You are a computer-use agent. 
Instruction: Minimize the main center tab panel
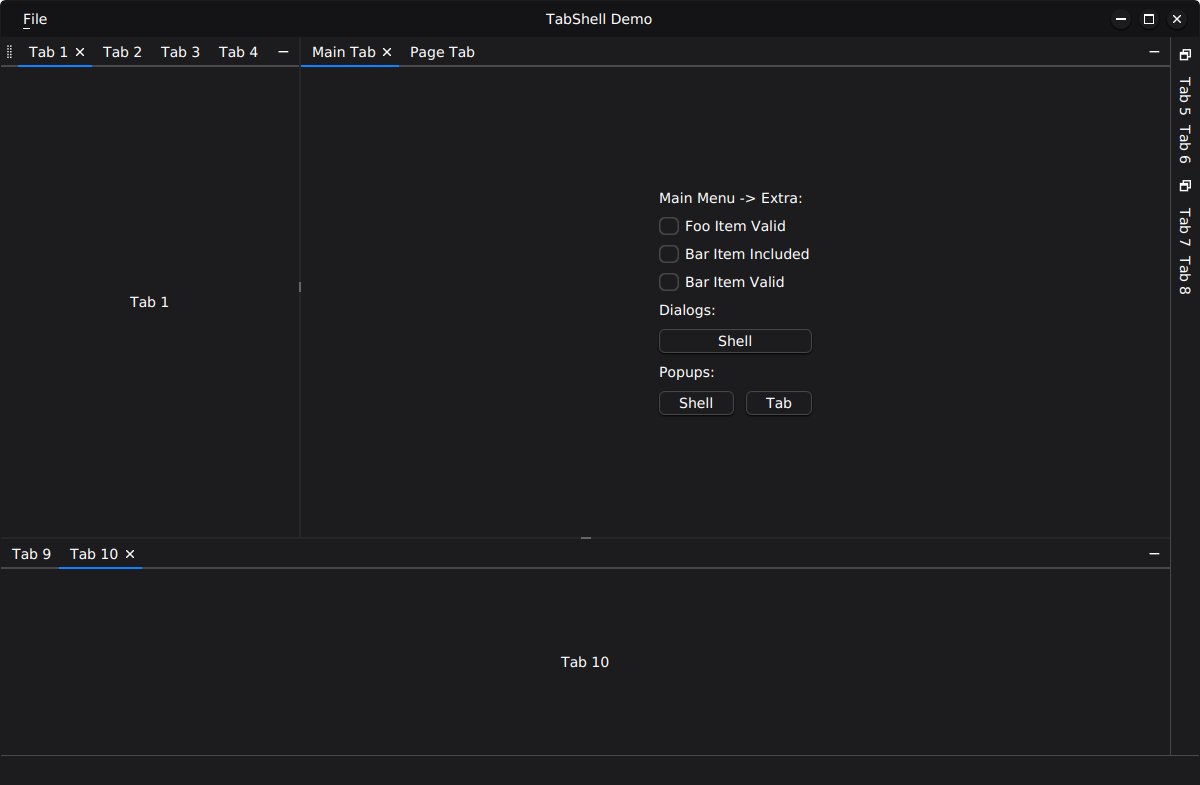tap(1154, 52)
